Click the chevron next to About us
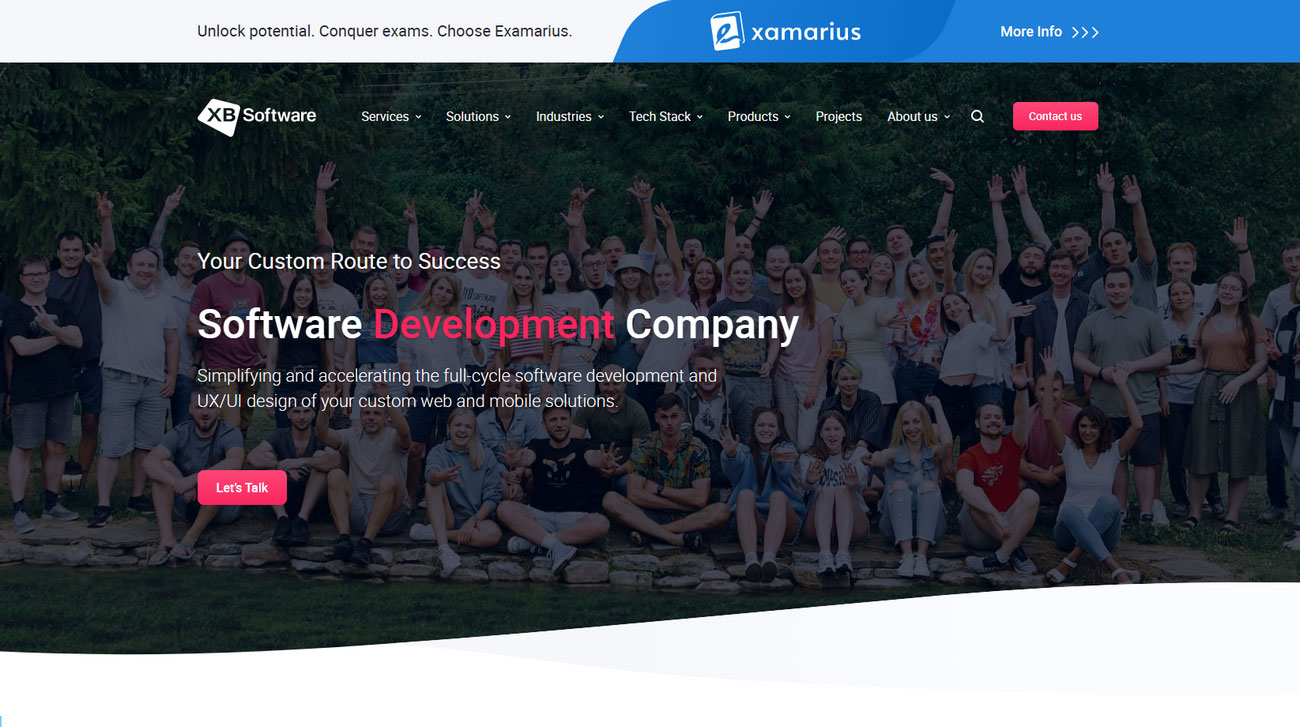 click(947, 117)
